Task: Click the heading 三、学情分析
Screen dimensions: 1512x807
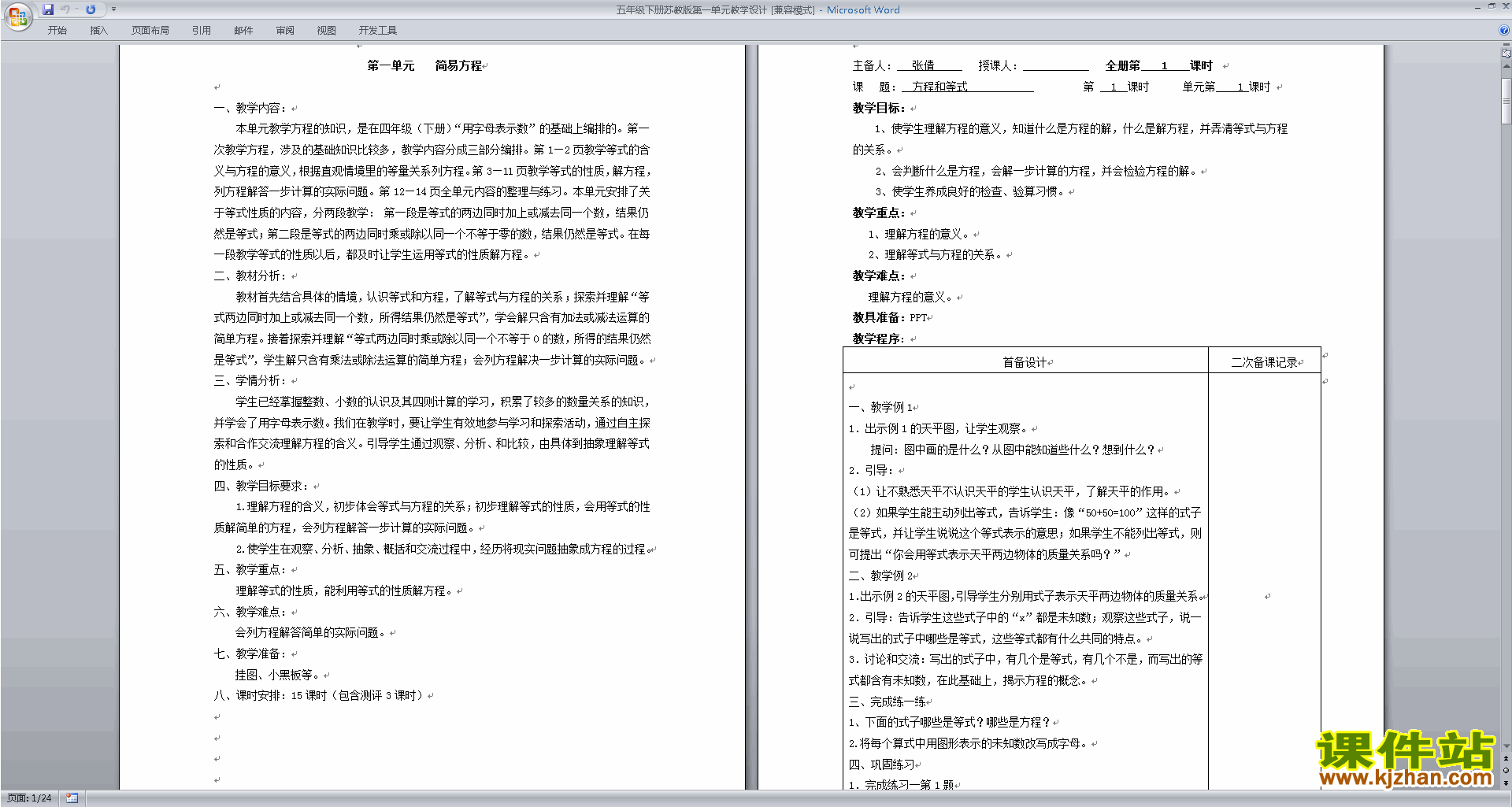Action: click(252, 381)
